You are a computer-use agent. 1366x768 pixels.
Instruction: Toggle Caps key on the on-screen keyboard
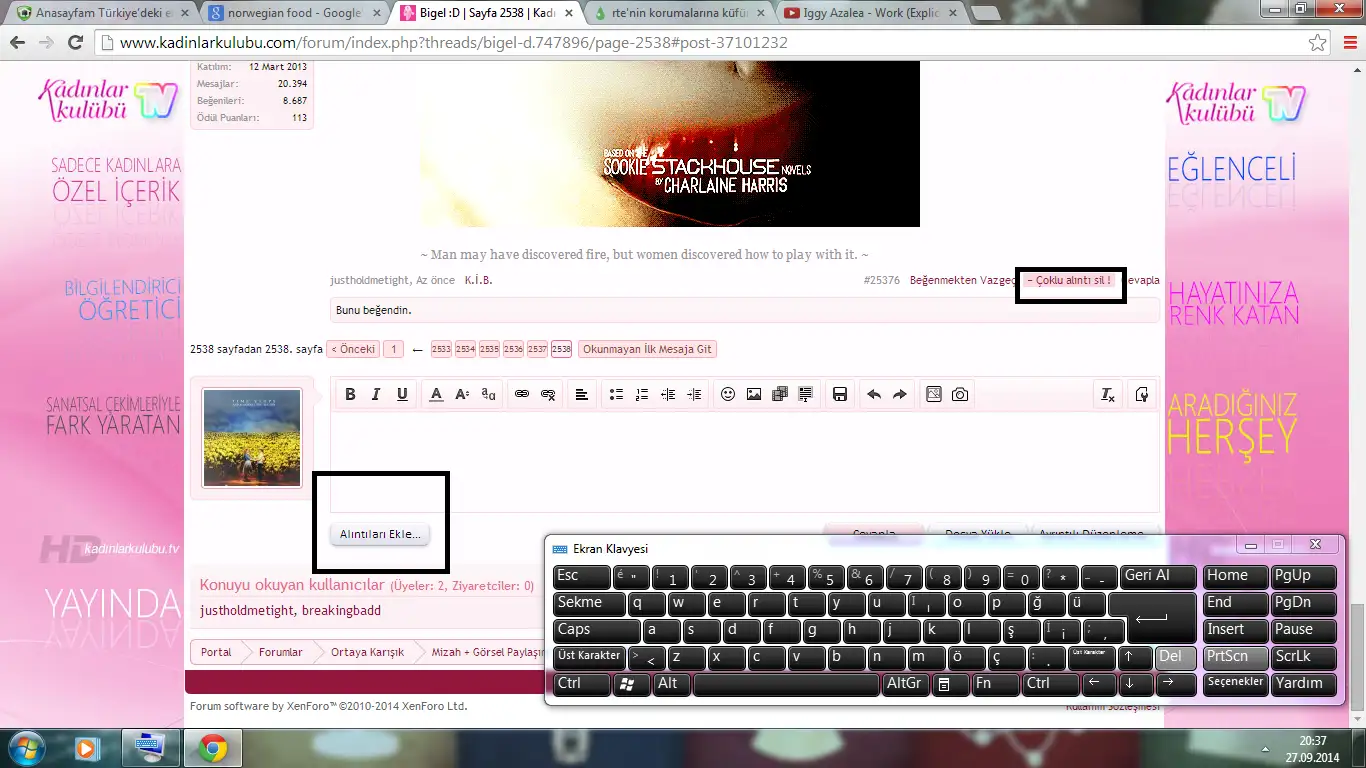pyautogui.click(x=597, y=630)
